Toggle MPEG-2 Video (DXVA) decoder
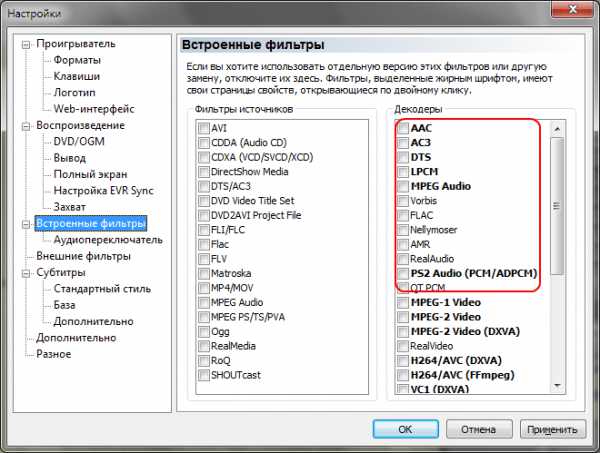The image size is (600, 453). pos(403,332)
